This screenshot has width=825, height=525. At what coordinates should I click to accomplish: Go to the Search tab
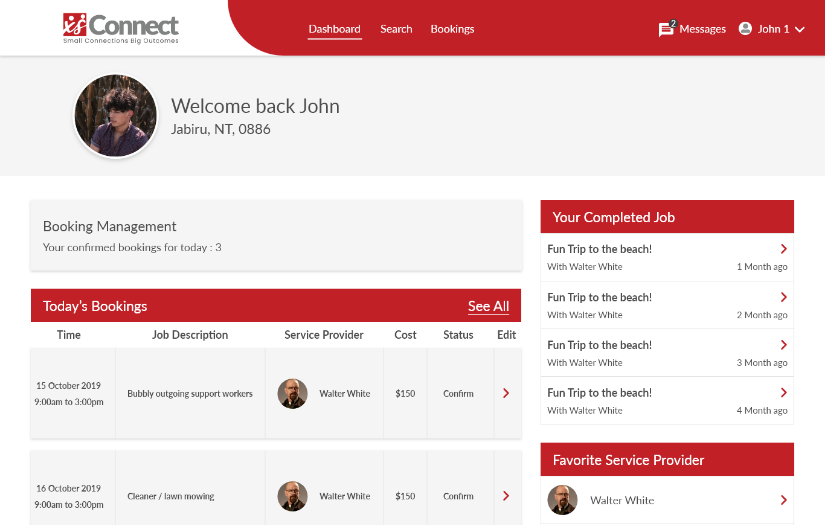(x=396, y=29)
